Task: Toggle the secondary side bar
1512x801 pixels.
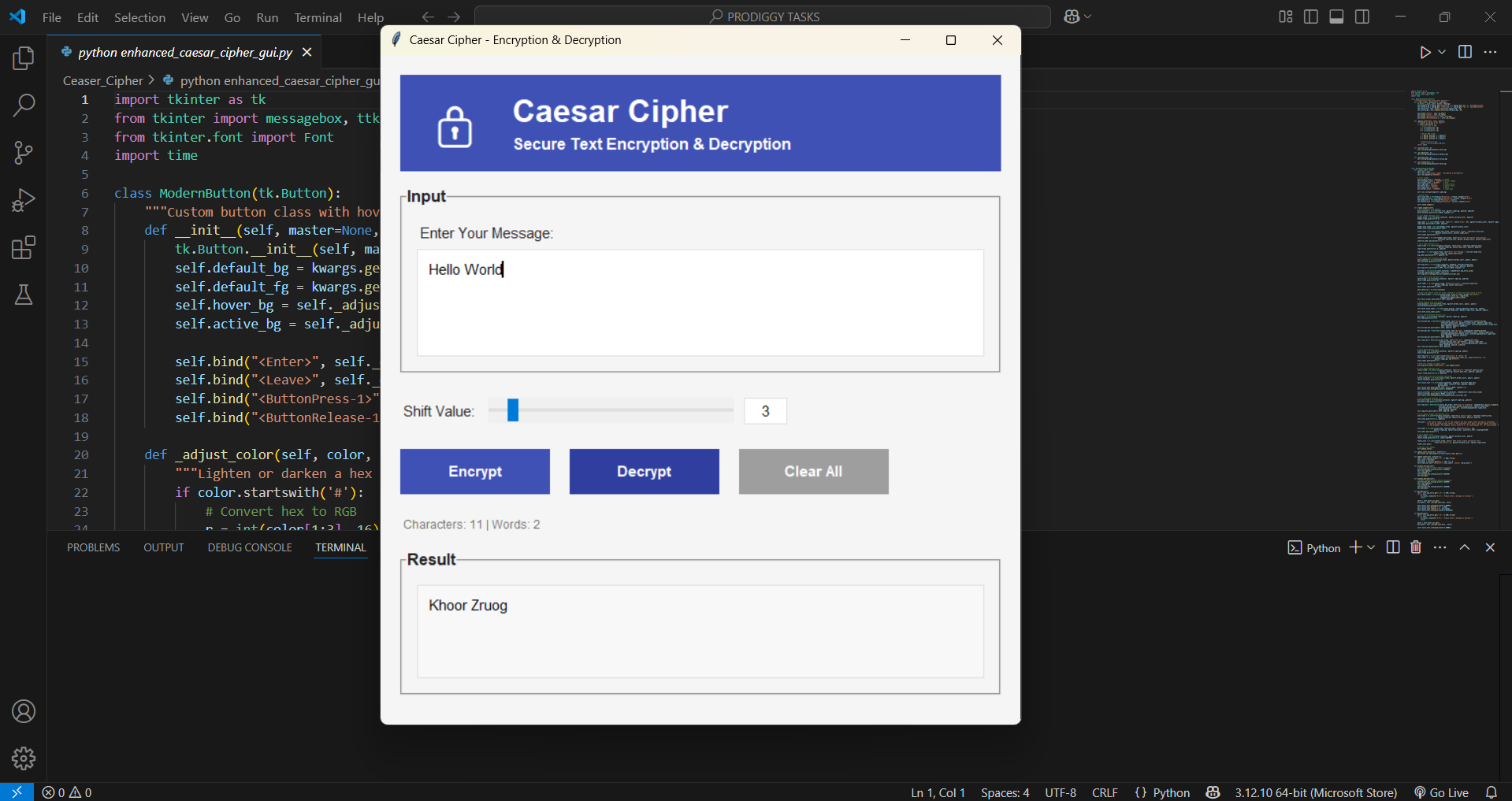Action: 1362,17
